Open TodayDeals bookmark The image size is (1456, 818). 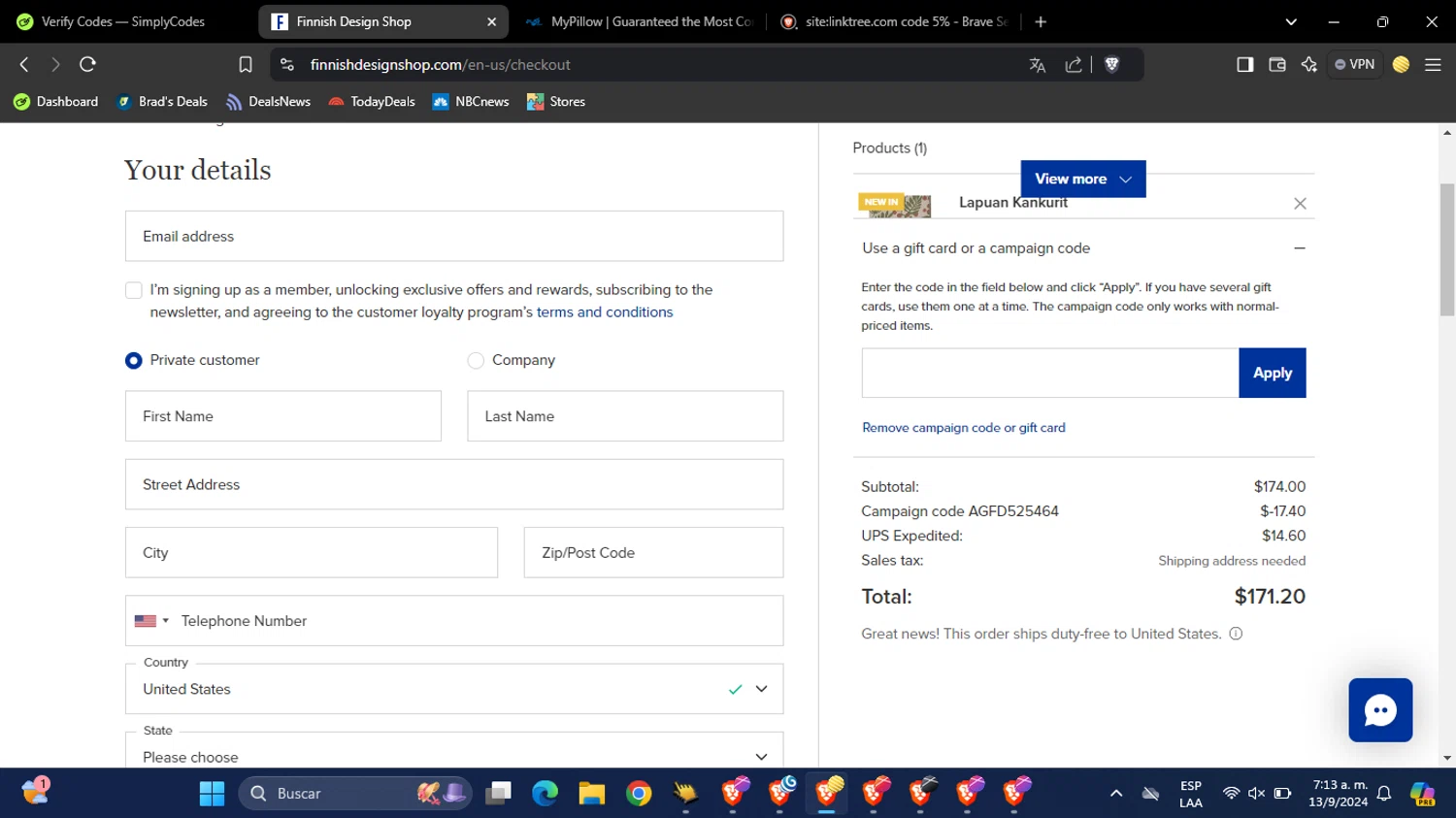coord(372,102)
